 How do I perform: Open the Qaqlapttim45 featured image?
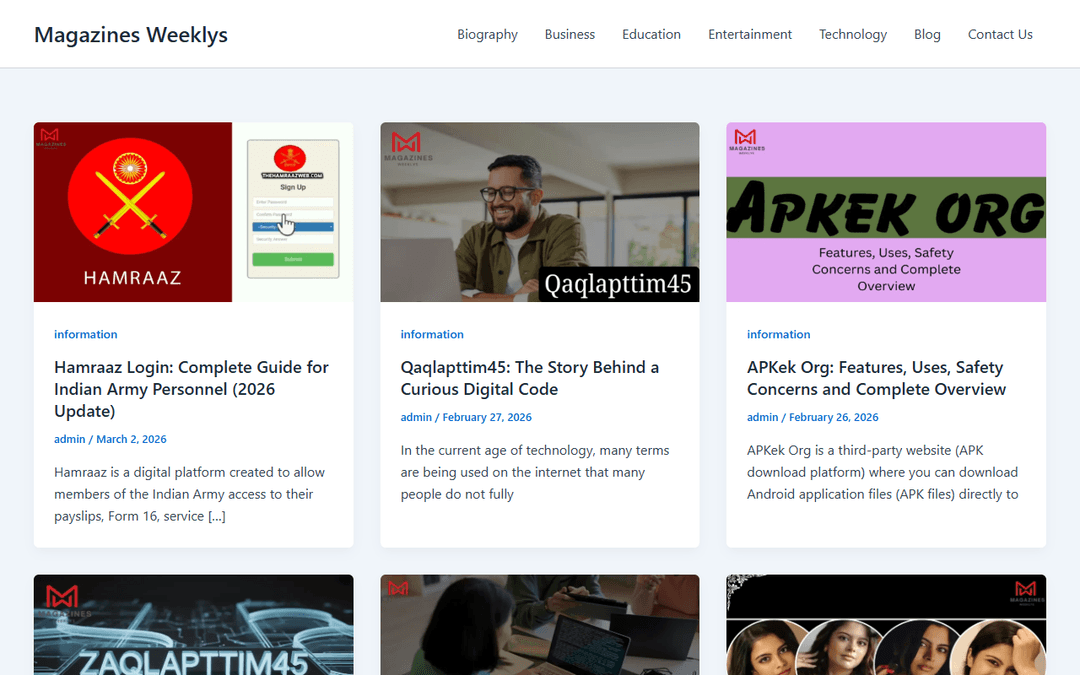click(x=540, y=212)
